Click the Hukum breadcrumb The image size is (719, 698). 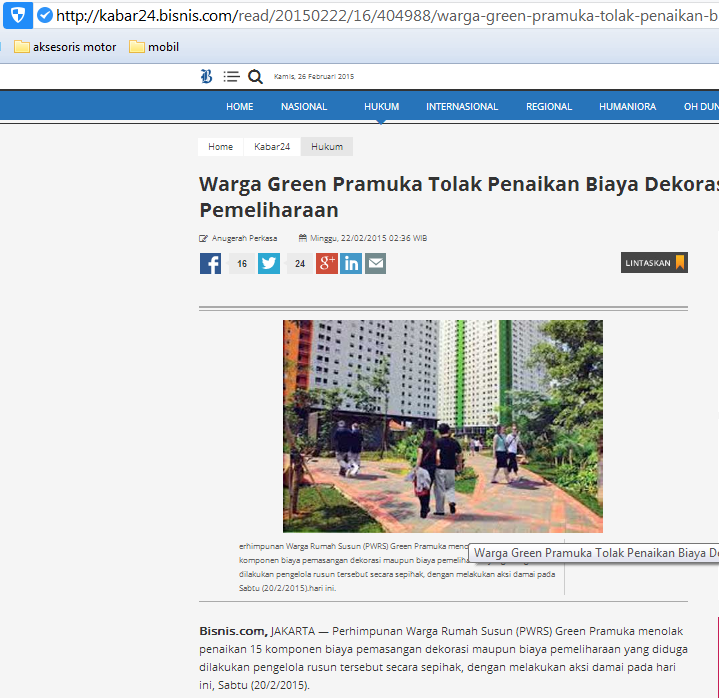click(327, 147)
